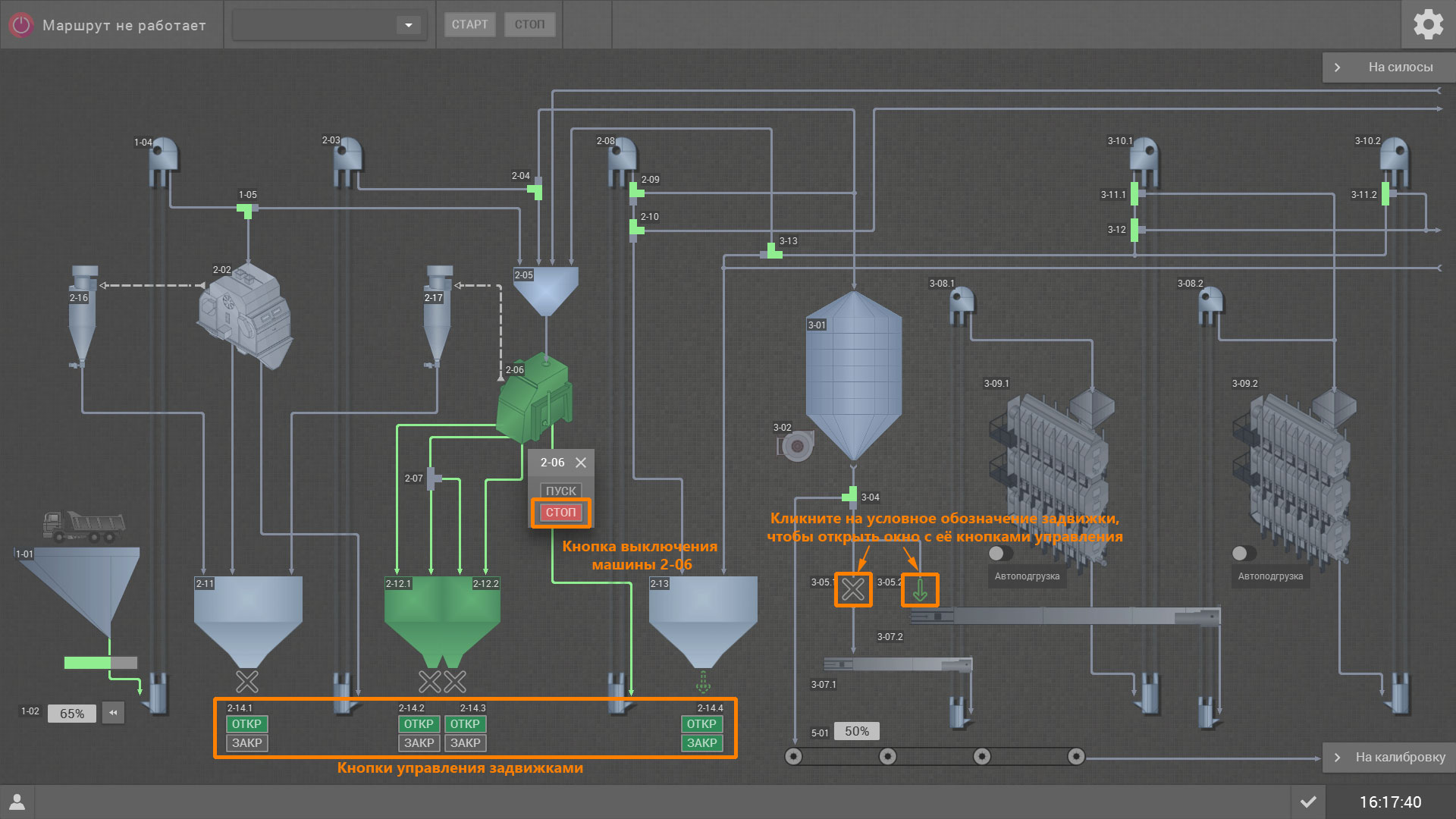Click the top toolbar СТАРТ button
The width and height of the screenshot is (1456, 819).
(x=469, y=25)
